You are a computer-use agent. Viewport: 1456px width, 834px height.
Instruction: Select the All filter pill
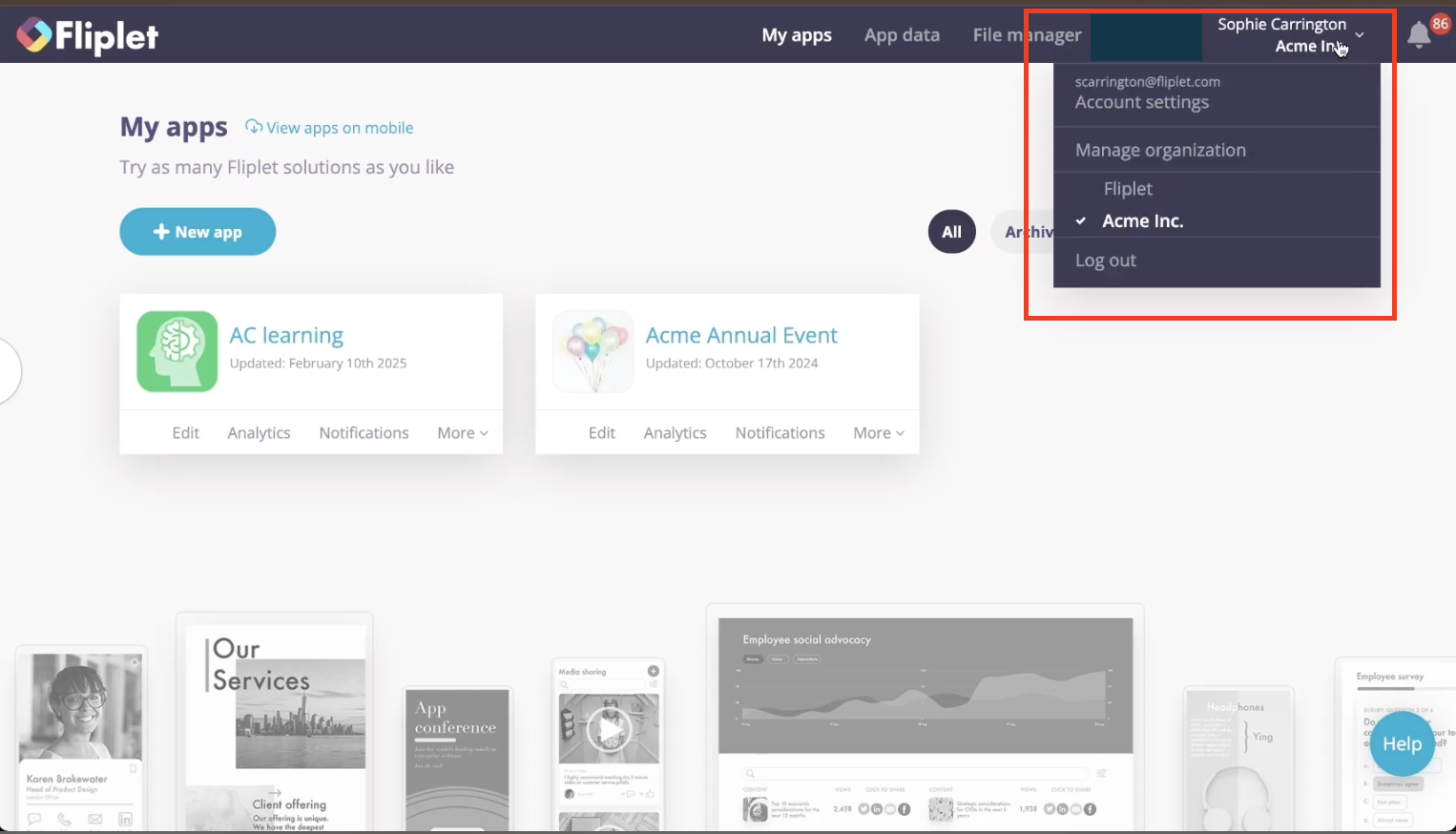(951, 232)
